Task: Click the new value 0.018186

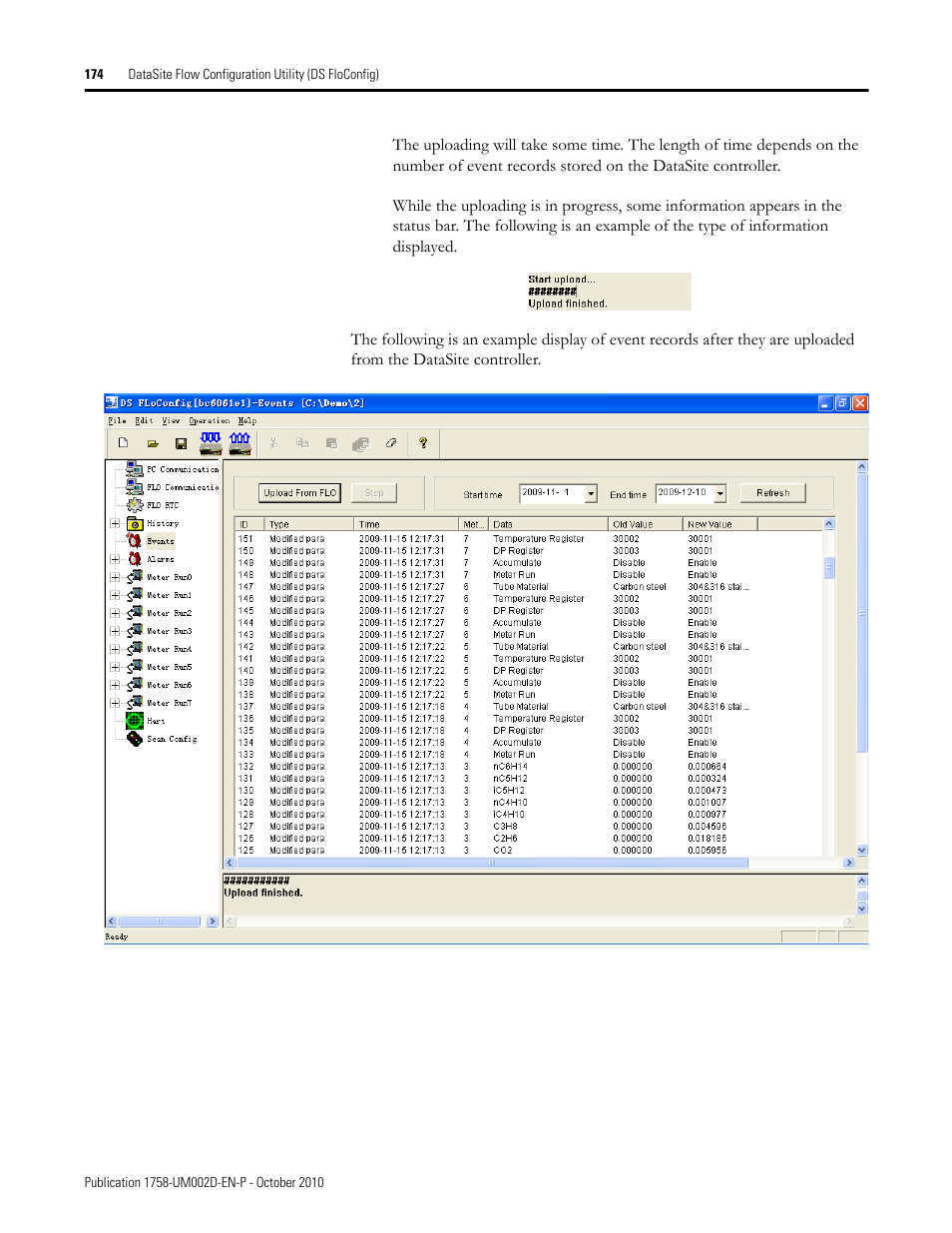Action: click(x=708, y=839)
